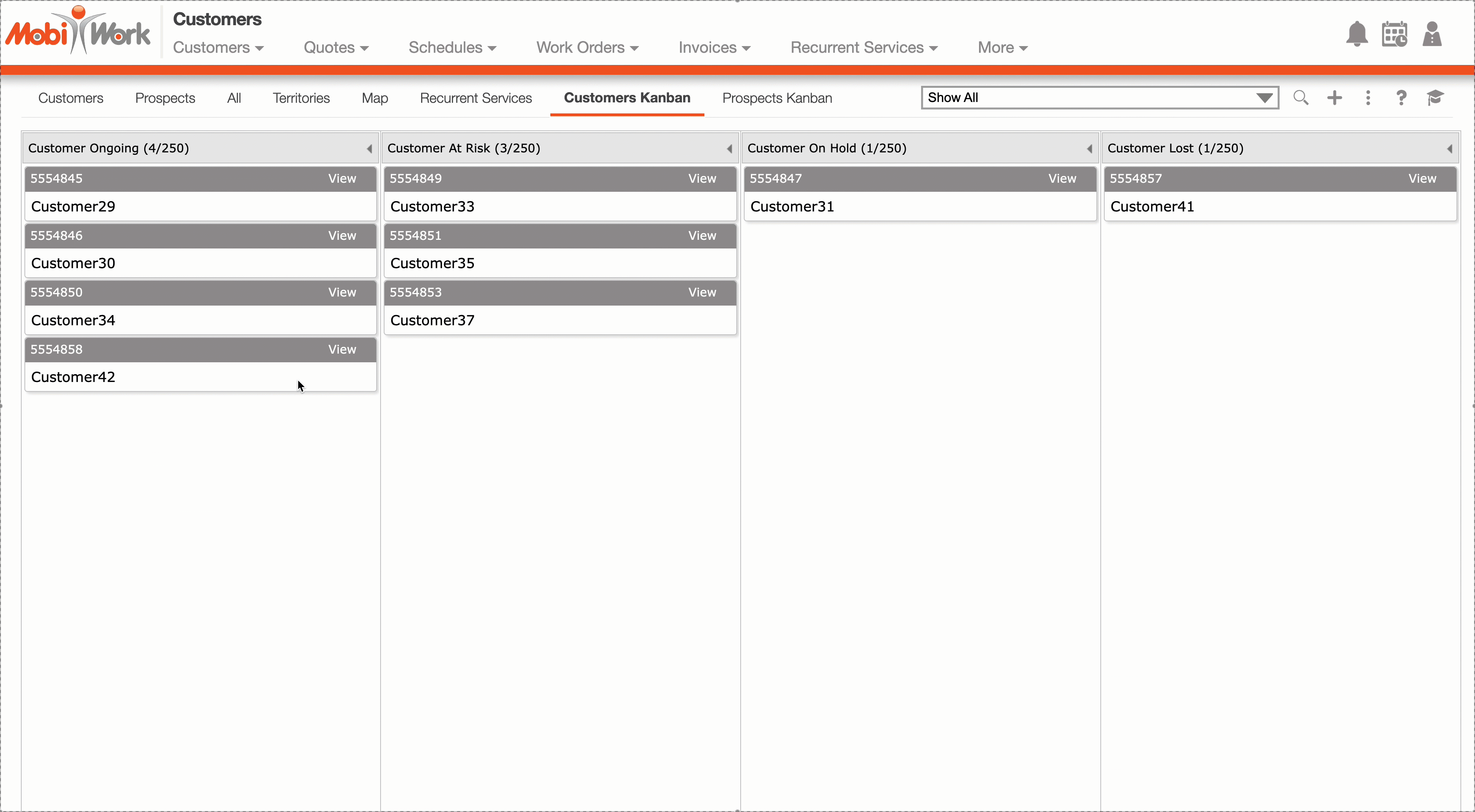Switch to the Territories tab
The image size is (1475, 812).
pyautogui.click(x=301, y=98)
